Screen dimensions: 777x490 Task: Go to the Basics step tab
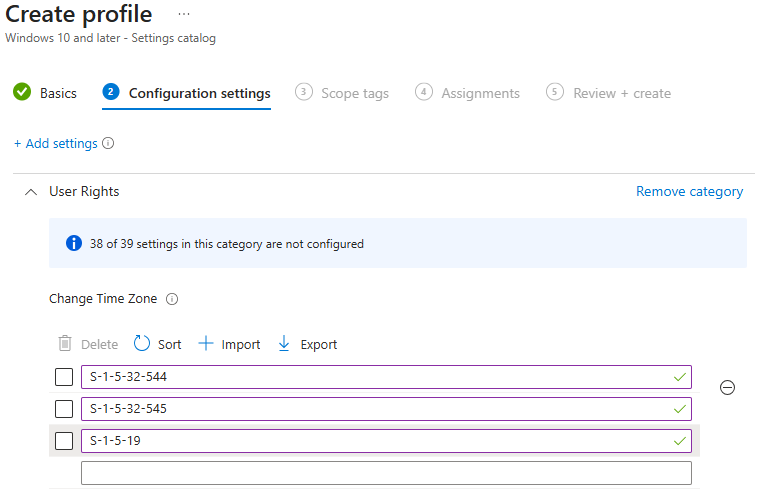[45, 93]
